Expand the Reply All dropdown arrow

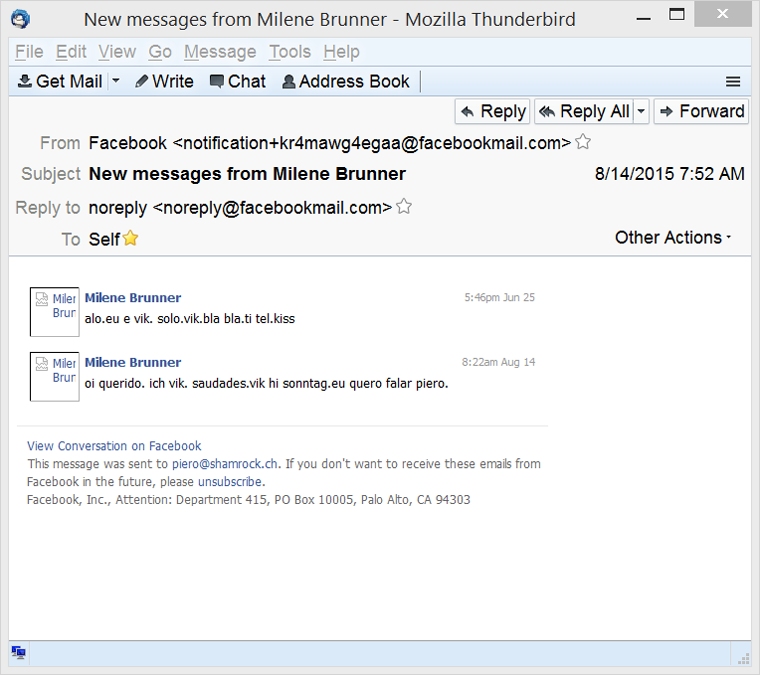pos(641,111)
